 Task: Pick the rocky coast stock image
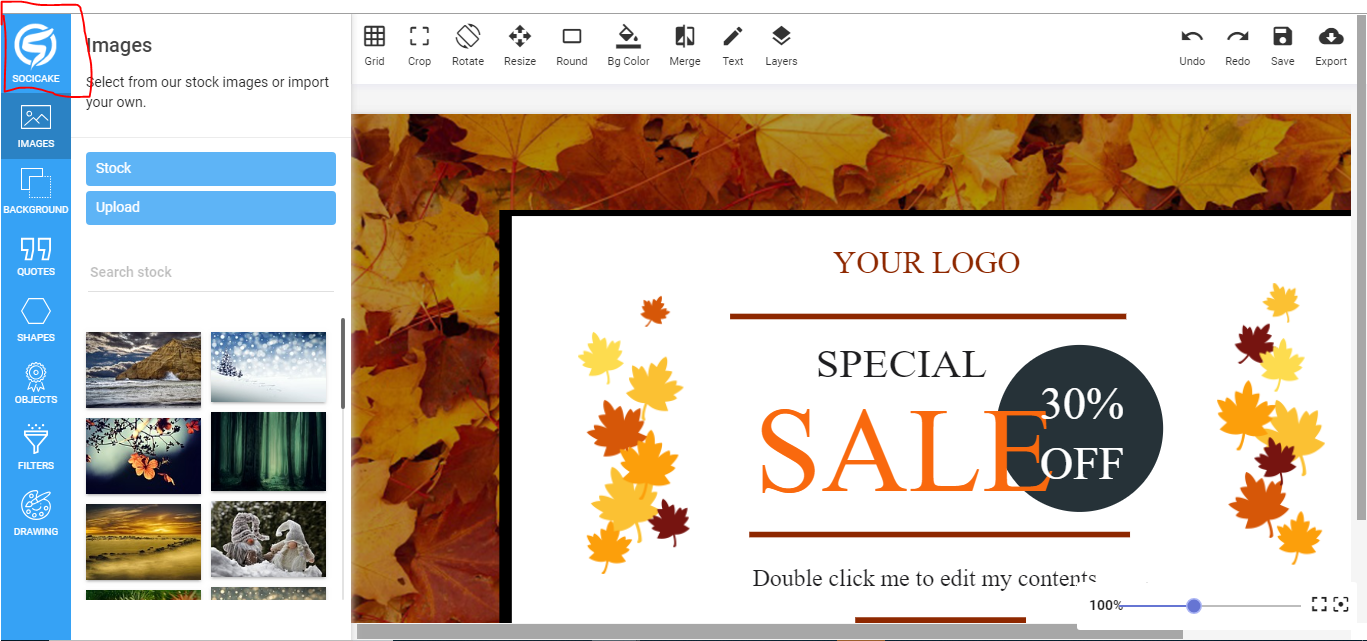(x=144, y=369)
